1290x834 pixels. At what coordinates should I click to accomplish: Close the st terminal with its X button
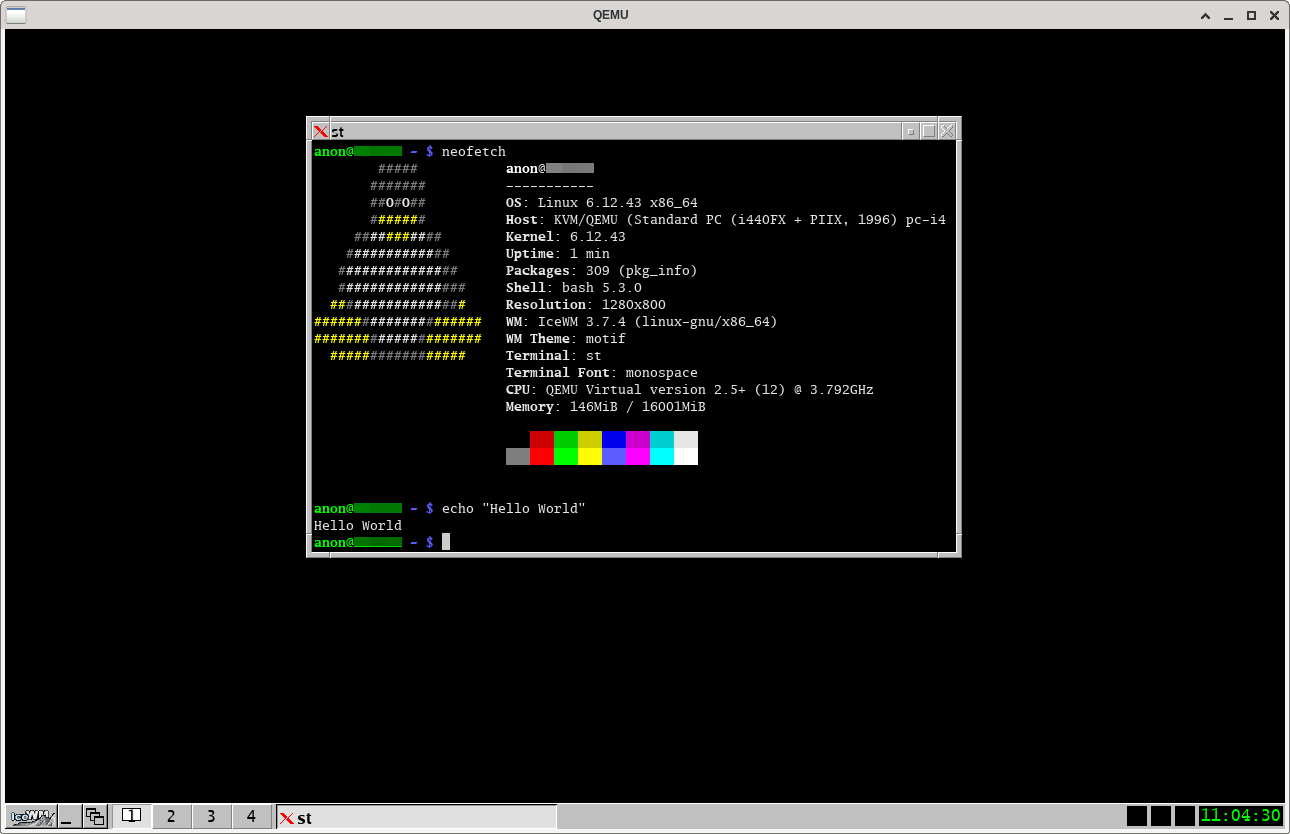point(947,131)
